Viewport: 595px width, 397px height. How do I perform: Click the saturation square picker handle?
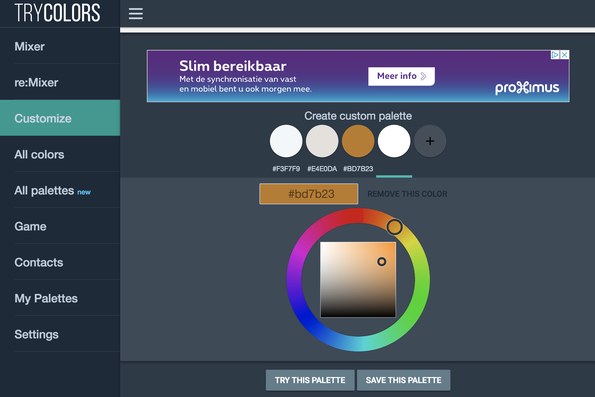(382, 262)
